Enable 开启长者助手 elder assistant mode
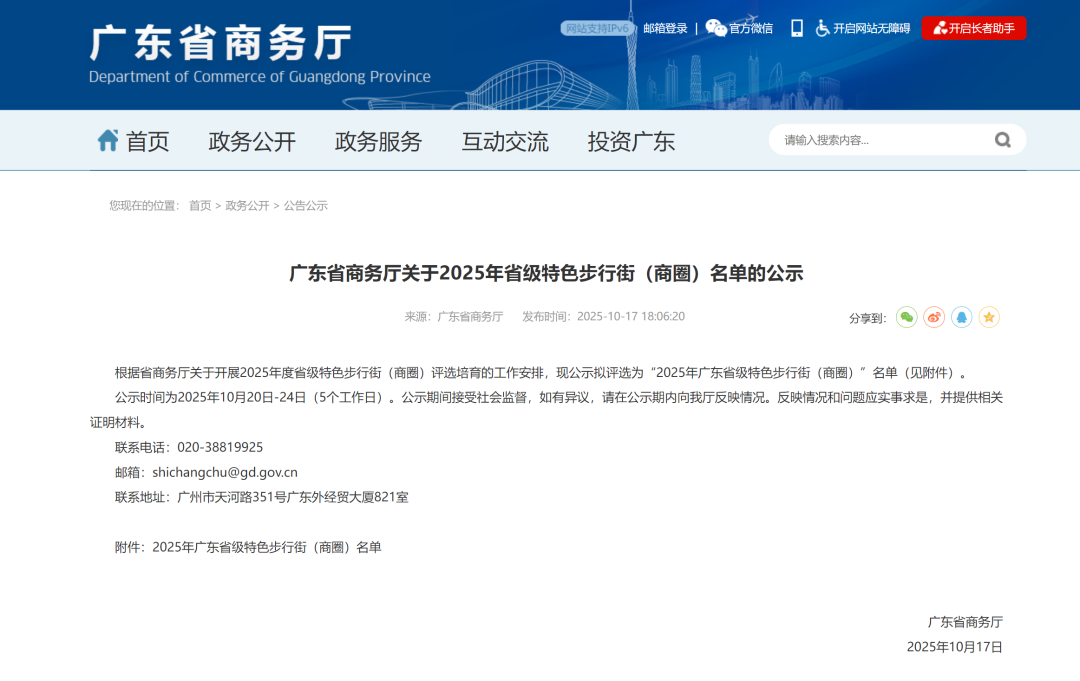 (x=974, y=28)
